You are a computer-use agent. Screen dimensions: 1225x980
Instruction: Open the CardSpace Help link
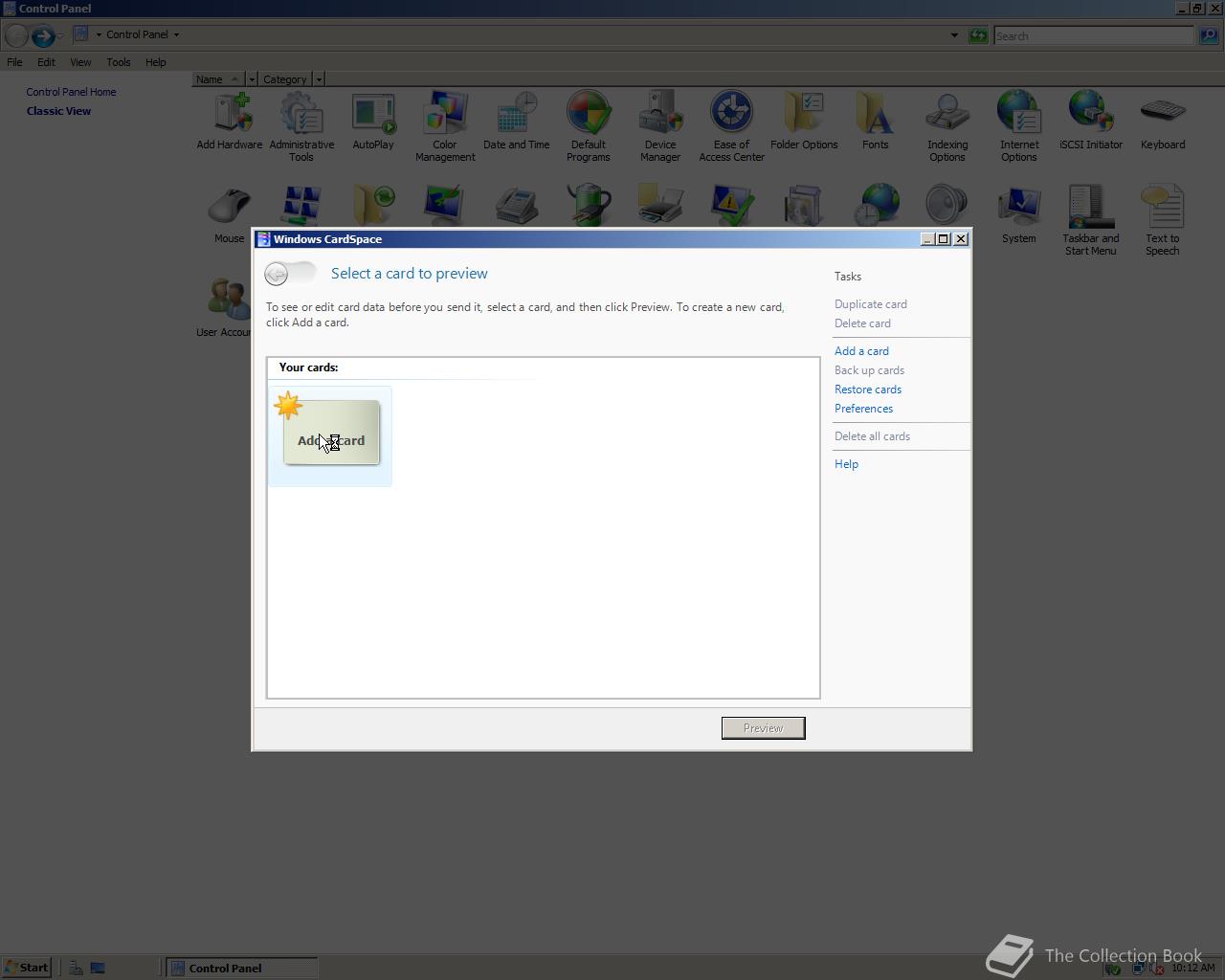(x=846, y=464)
